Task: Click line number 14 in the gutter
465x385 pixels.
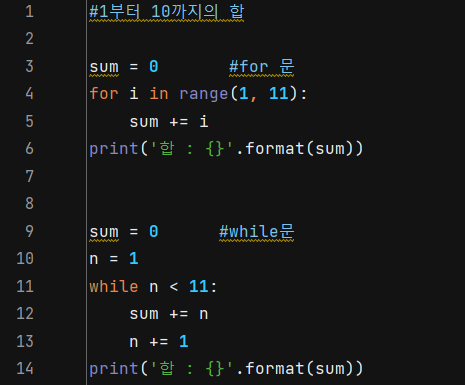Action: 25,368
